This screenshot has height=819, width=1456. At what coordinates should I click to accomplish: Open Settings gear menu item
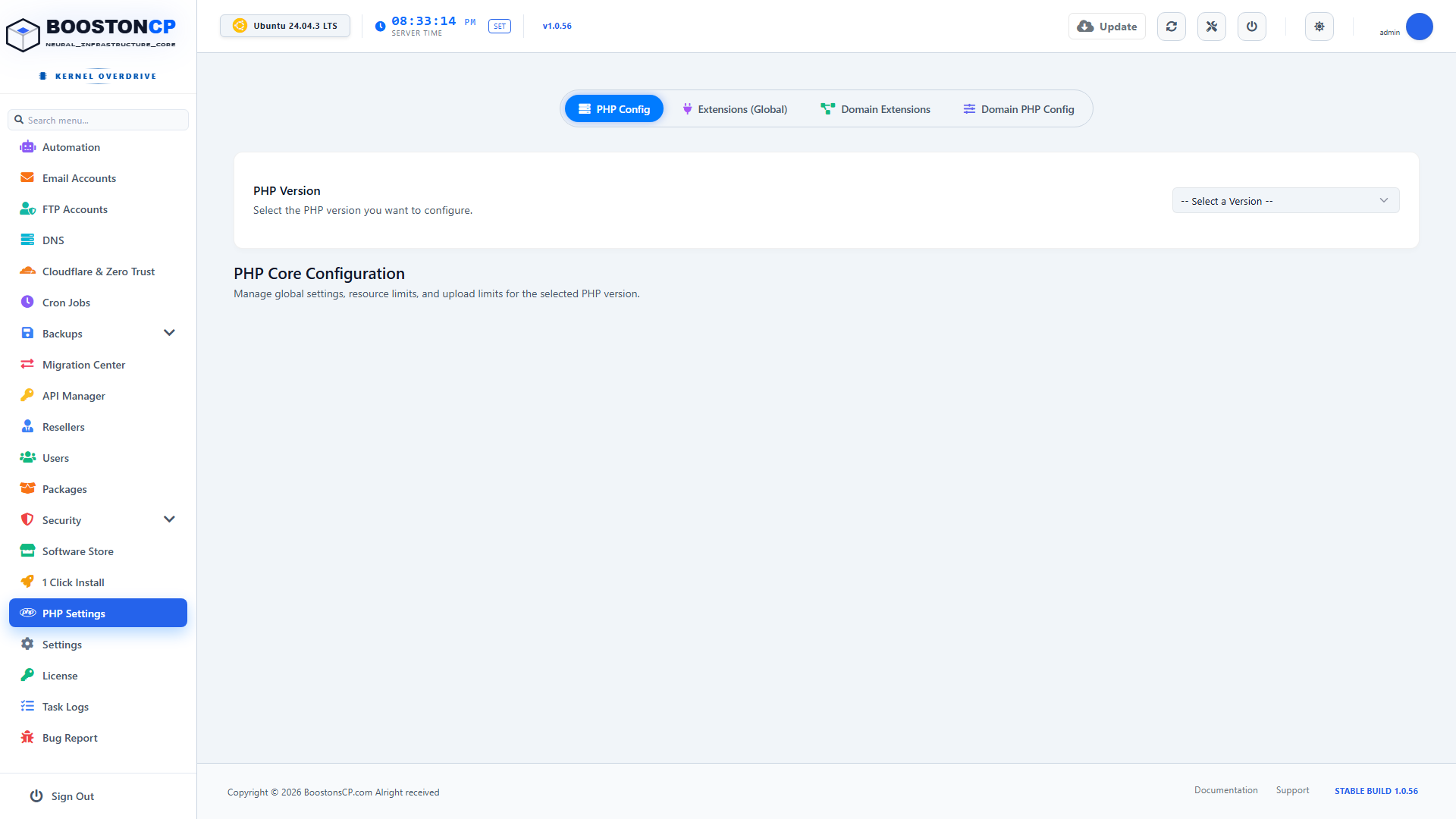click(98, 644)
